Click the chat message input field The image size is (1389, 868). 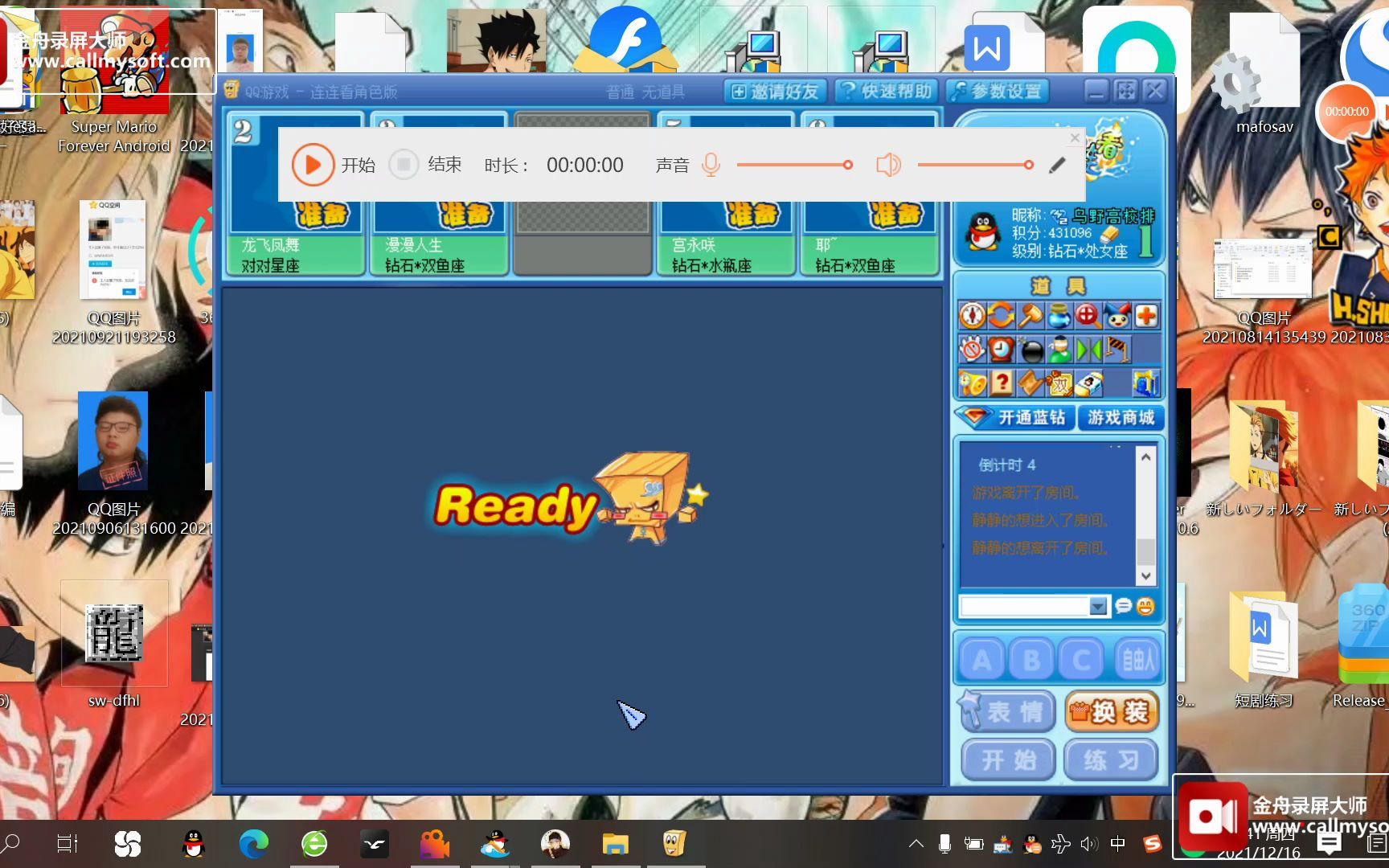click(x=1025, y=606)
